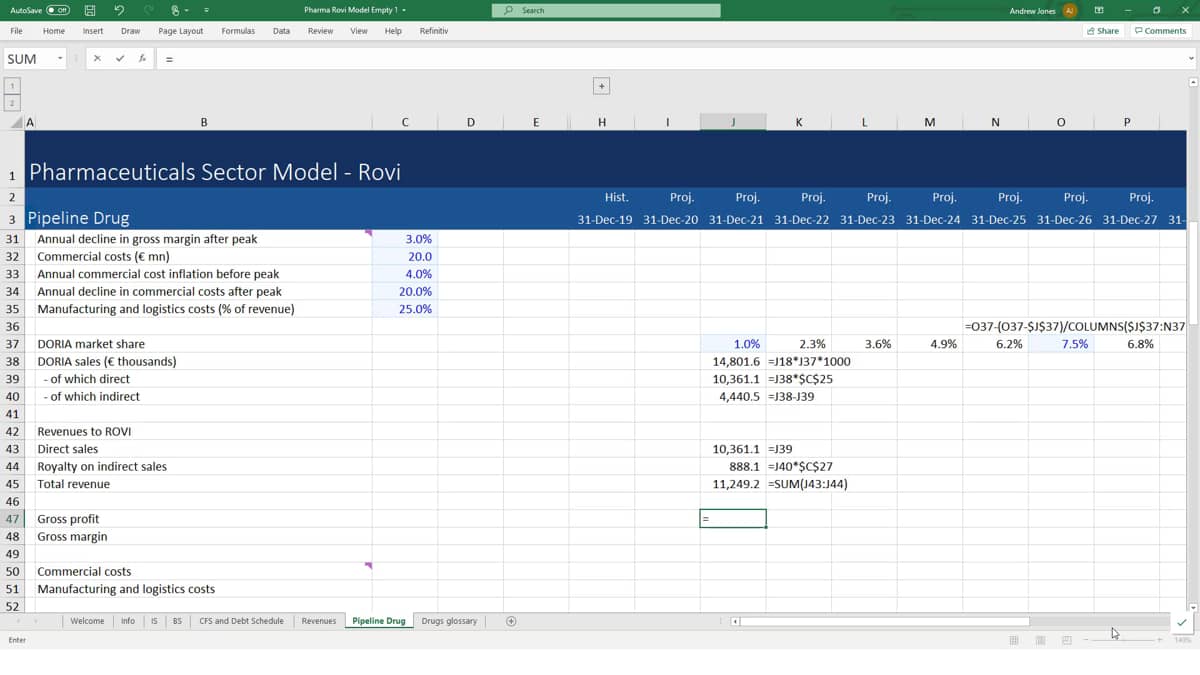1200x675 pixels.
Task: Open the File menu
Action: pos(17,31)
